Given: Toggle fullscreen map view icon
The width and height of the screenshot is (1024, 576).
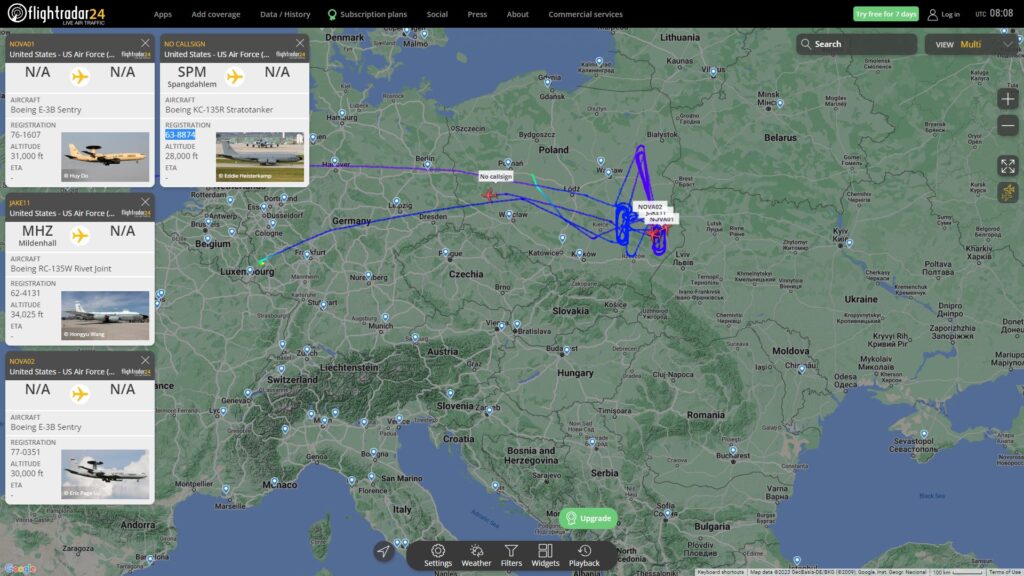Looking at the screenshot, I should point(1008,166).
